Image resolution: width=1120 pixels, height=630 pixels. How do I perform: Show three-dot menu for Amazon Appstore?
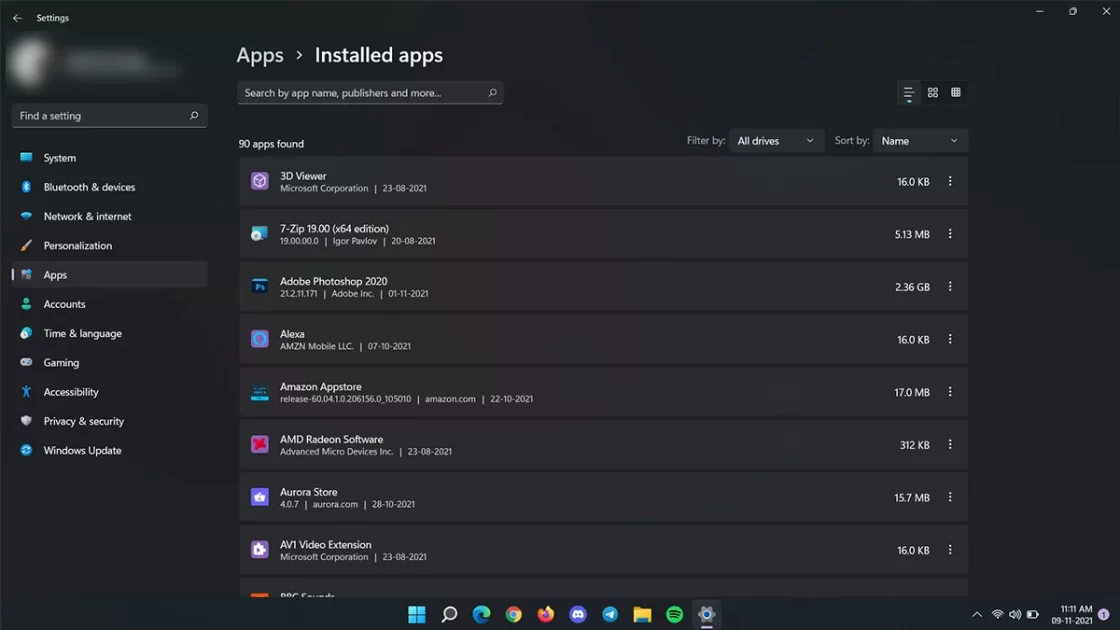(950, 392)
